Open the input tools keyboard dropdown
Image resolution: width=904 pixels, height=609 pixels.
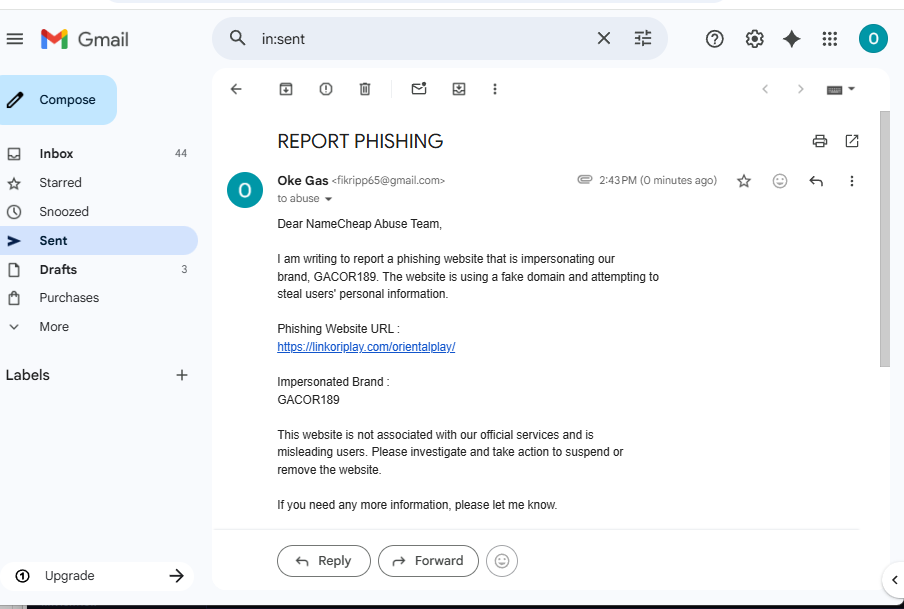pyautogui.click(x=841, y=89)
